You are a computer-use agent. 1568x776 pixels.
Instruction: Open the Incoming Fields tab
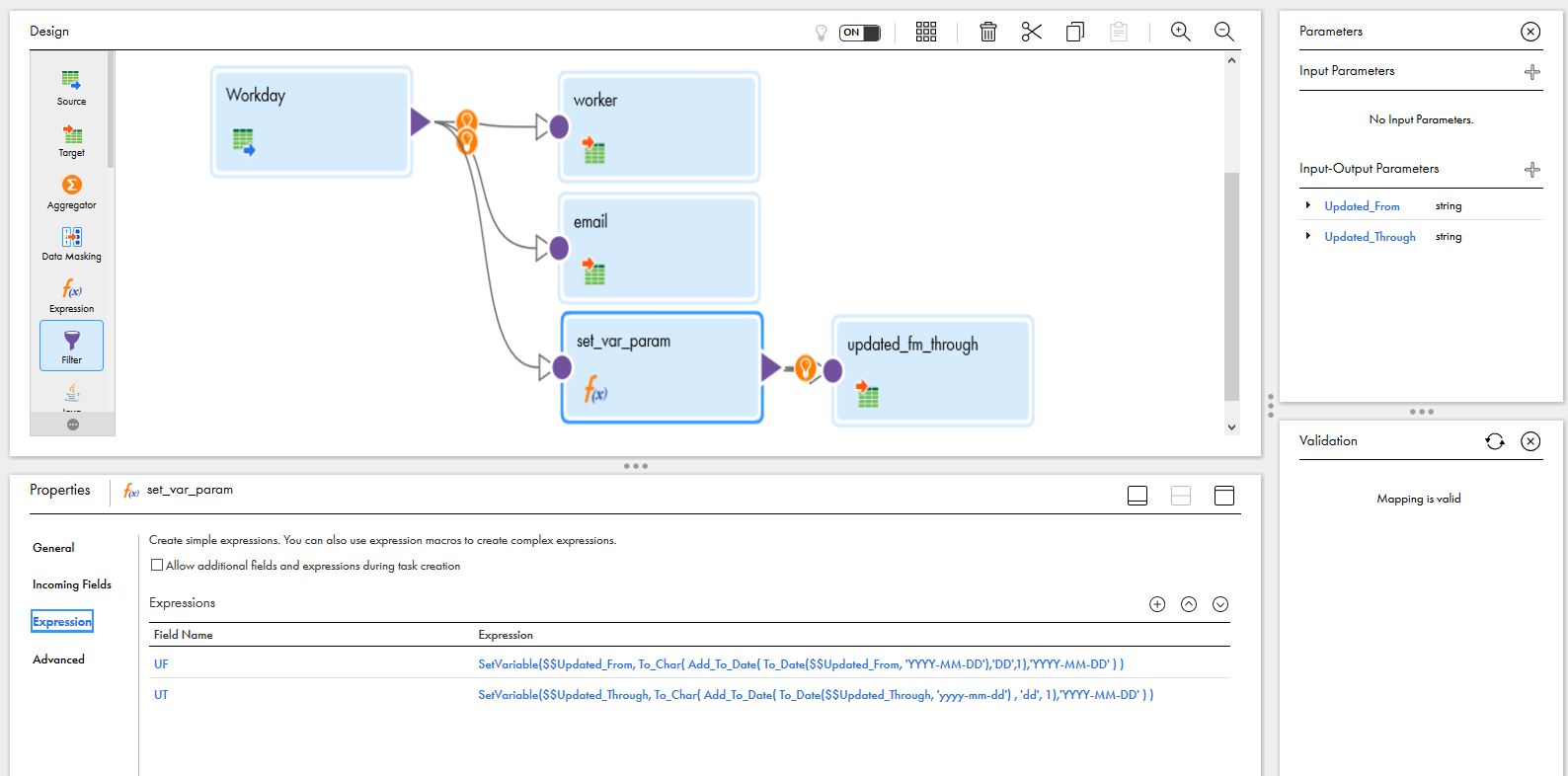pyautogui.click(x=72, y=584)
